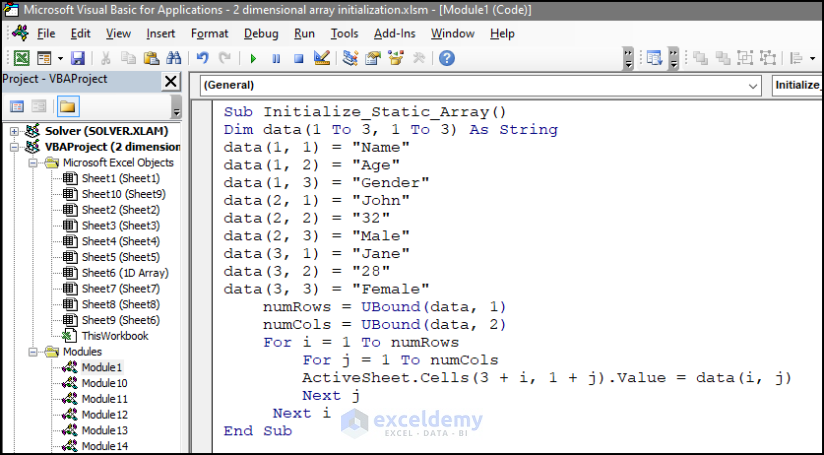The height and width of the screenshot is (455, 824).
Task: Open the Add-Ins menu
Action: (x=395, y=34)
